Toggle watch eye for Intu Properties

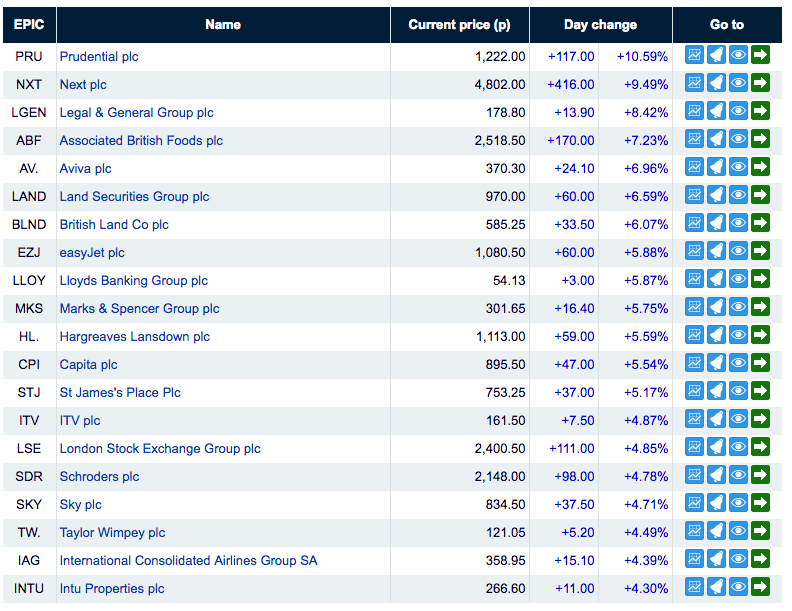point(738,587)
